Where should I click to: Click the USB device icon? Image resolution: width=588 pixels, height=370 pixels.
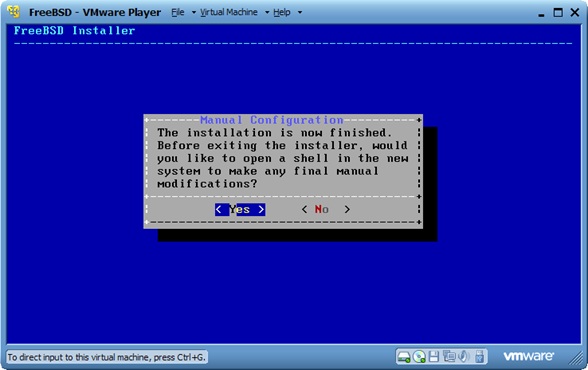[x=479, y=357]
